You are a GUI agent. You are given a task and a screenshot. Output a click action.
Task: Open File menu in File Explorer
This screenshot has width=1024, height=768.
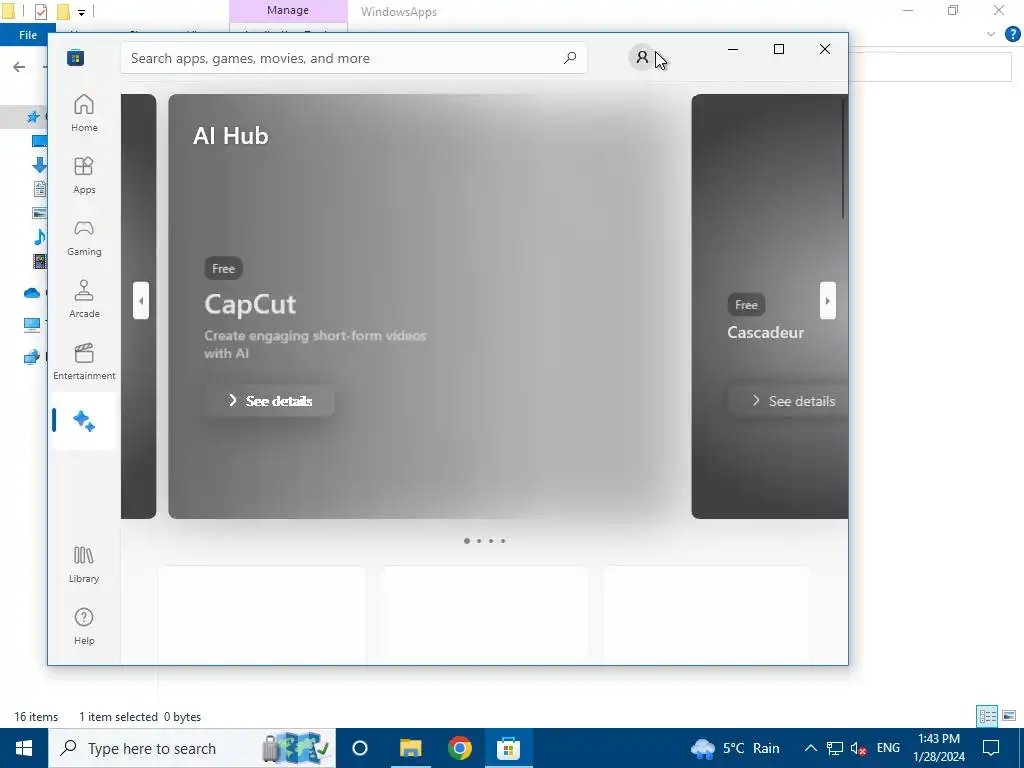point(27,35)
